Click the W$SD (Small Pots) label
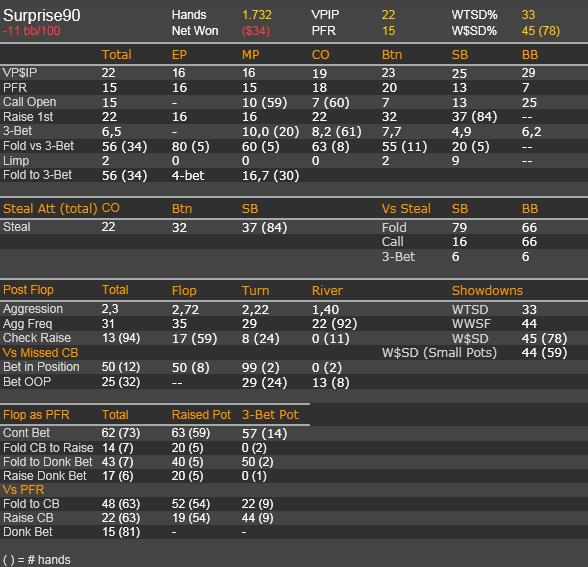The image size is (588, 567). [439, 352]
